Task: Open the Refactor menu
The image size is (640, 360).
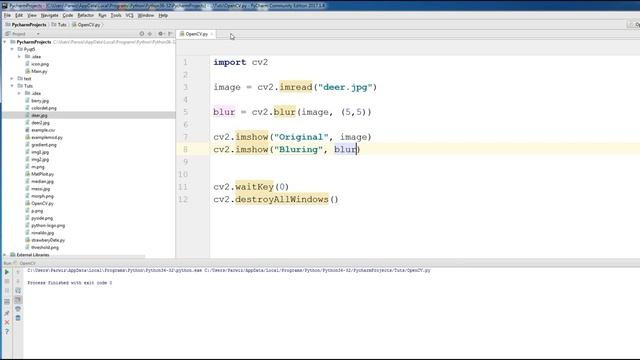Action: (x=86, y=16)
